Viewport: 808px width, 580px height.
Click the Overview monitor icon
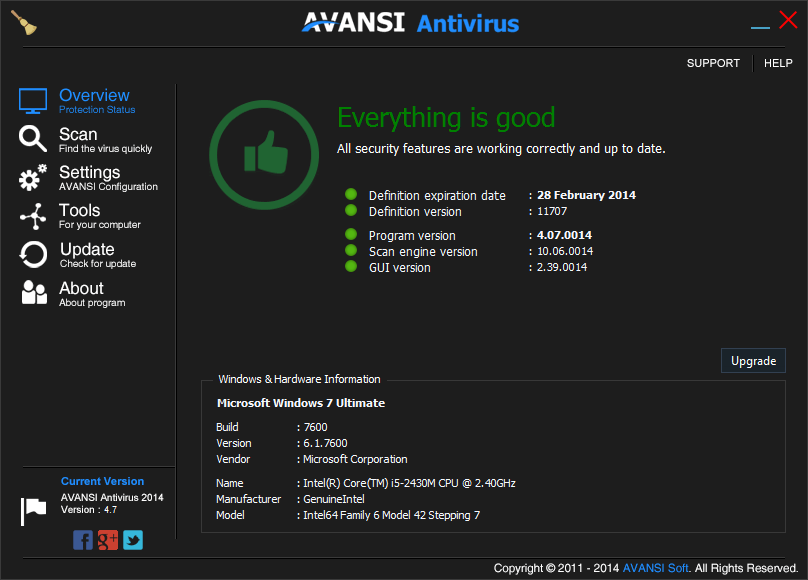tap(33, 100)
